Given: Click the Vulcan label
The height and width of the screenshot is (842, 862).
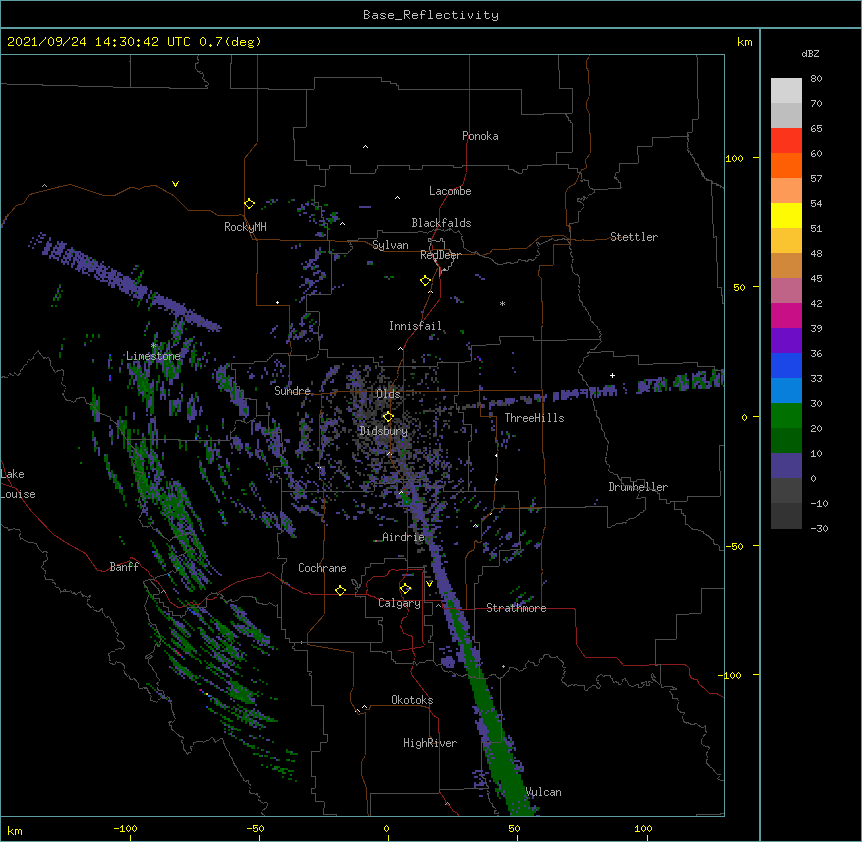Looking at the screenshot, I should (543, 792).
